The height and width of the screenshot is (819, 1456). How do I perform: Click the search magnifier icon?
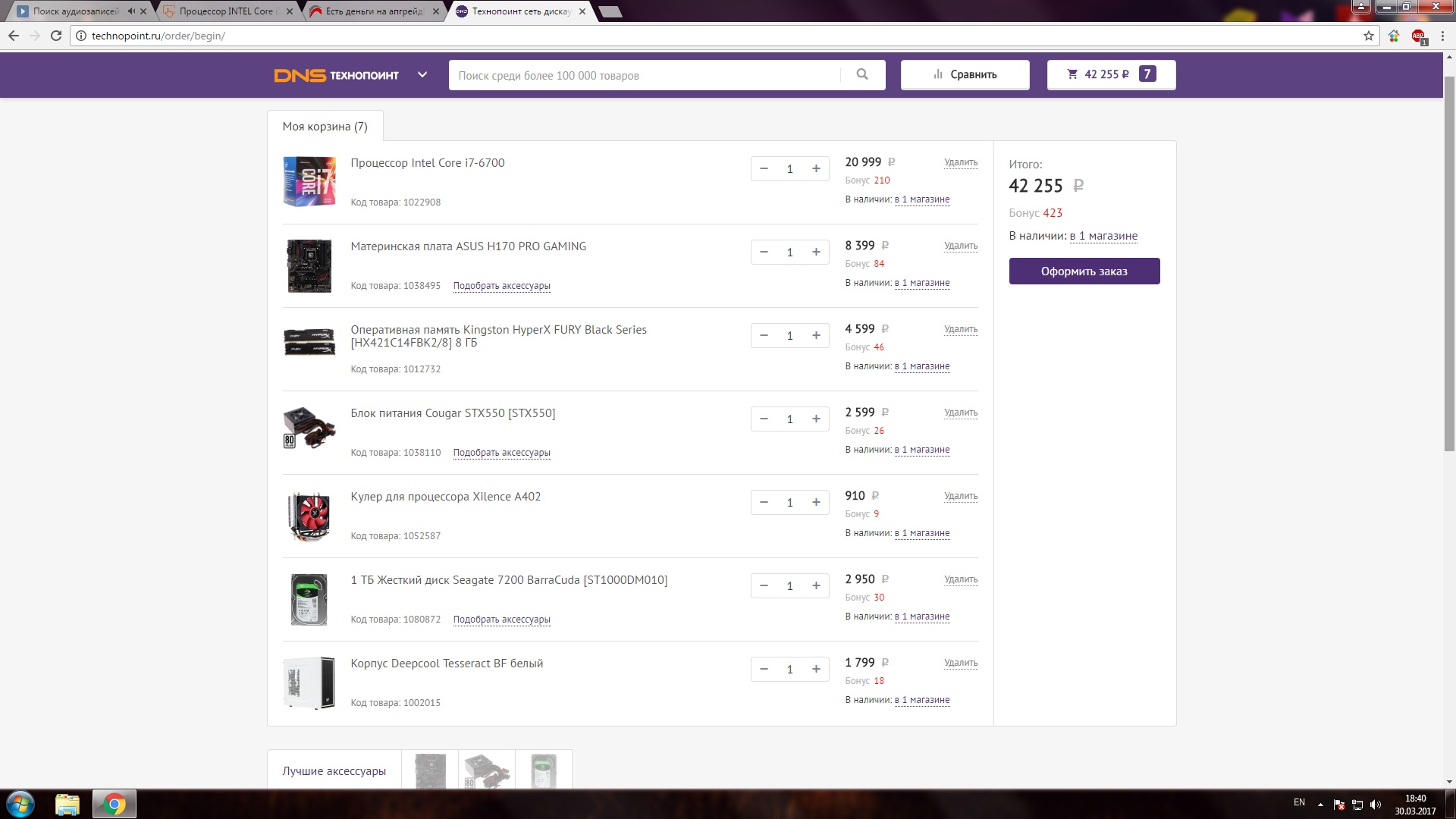(862, 74)
